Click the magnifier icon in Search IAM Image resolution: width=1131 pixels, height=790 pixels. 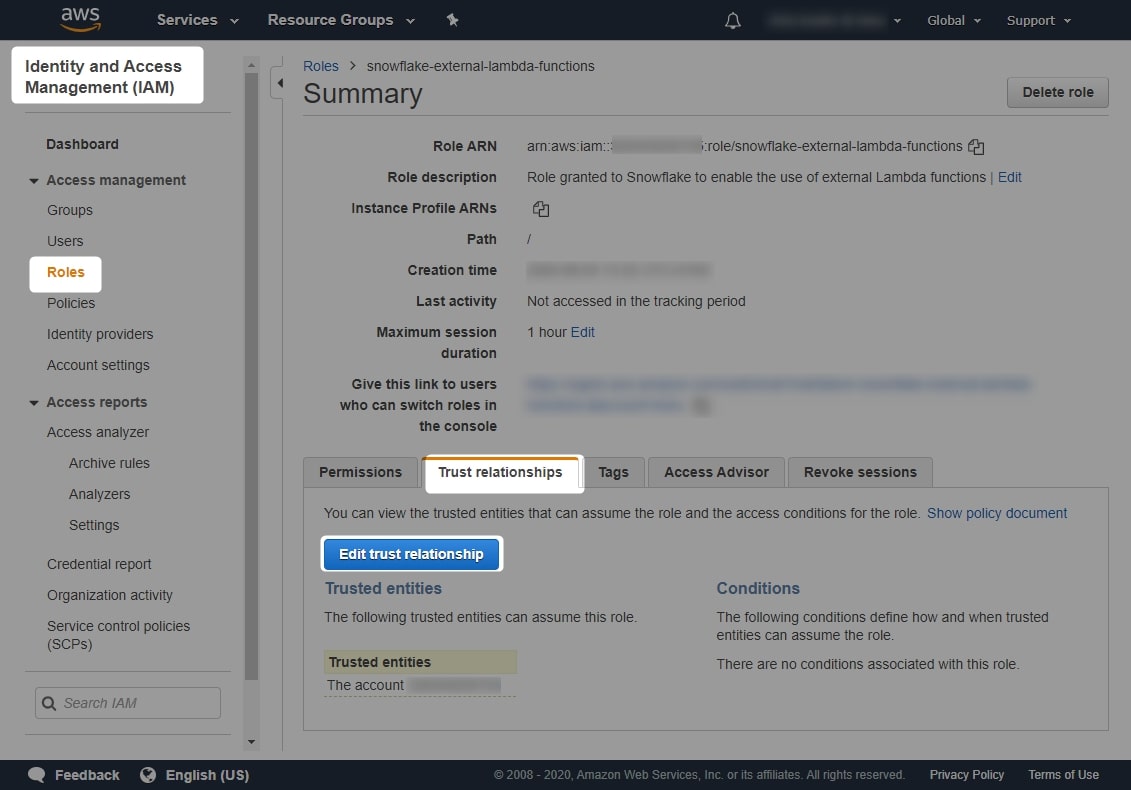point(49,703)
